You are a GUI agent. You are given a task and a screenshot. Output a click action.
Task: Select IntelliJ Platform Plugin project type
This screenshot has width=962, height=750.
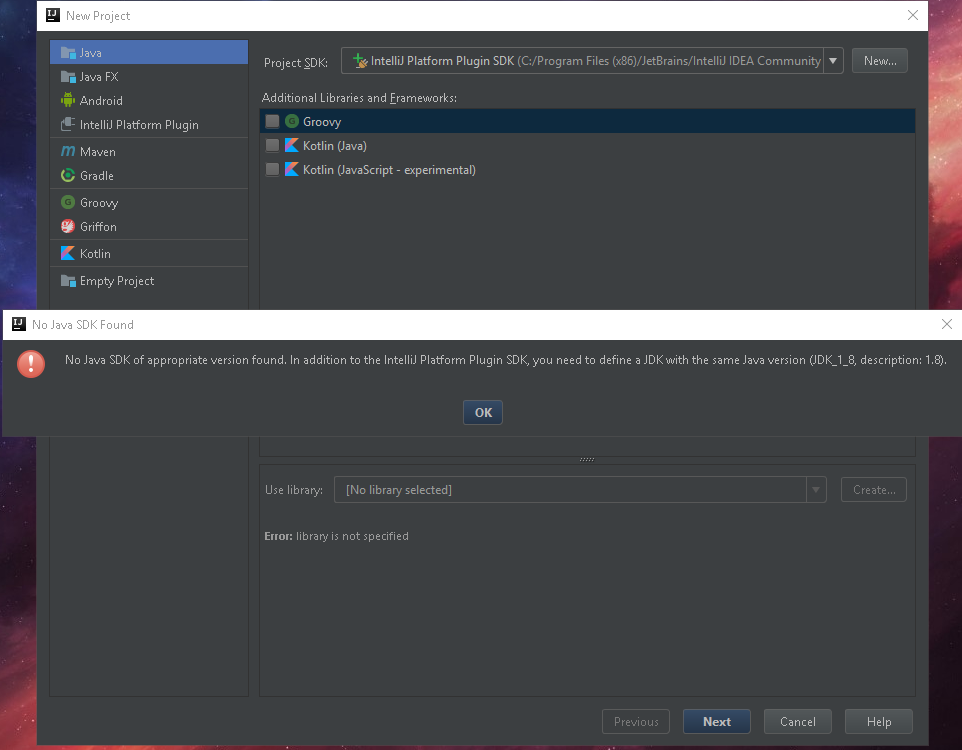point(149,124)
